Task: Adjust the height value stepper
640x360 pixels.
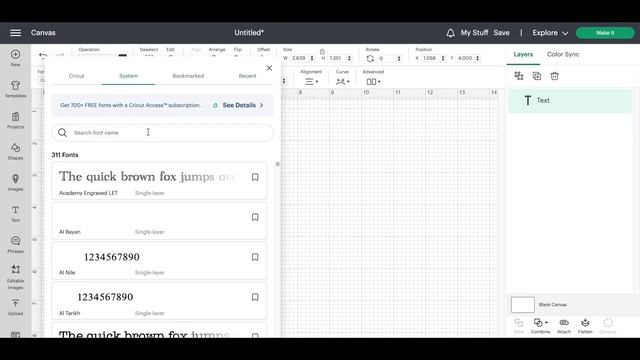Action: [349, 58]
